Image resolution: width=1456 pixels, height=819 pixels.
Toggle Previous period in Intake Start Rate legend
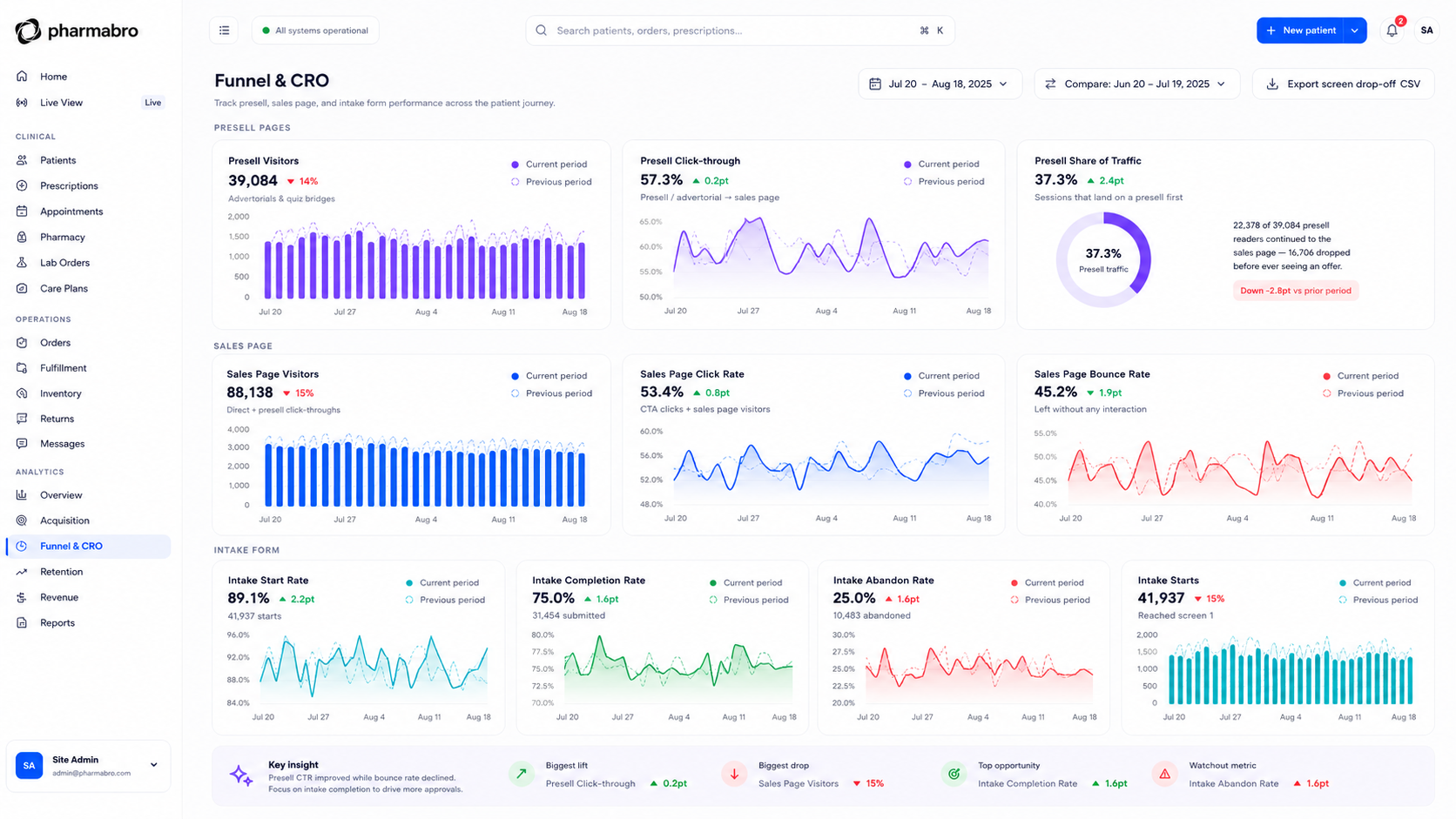[444, 600]
